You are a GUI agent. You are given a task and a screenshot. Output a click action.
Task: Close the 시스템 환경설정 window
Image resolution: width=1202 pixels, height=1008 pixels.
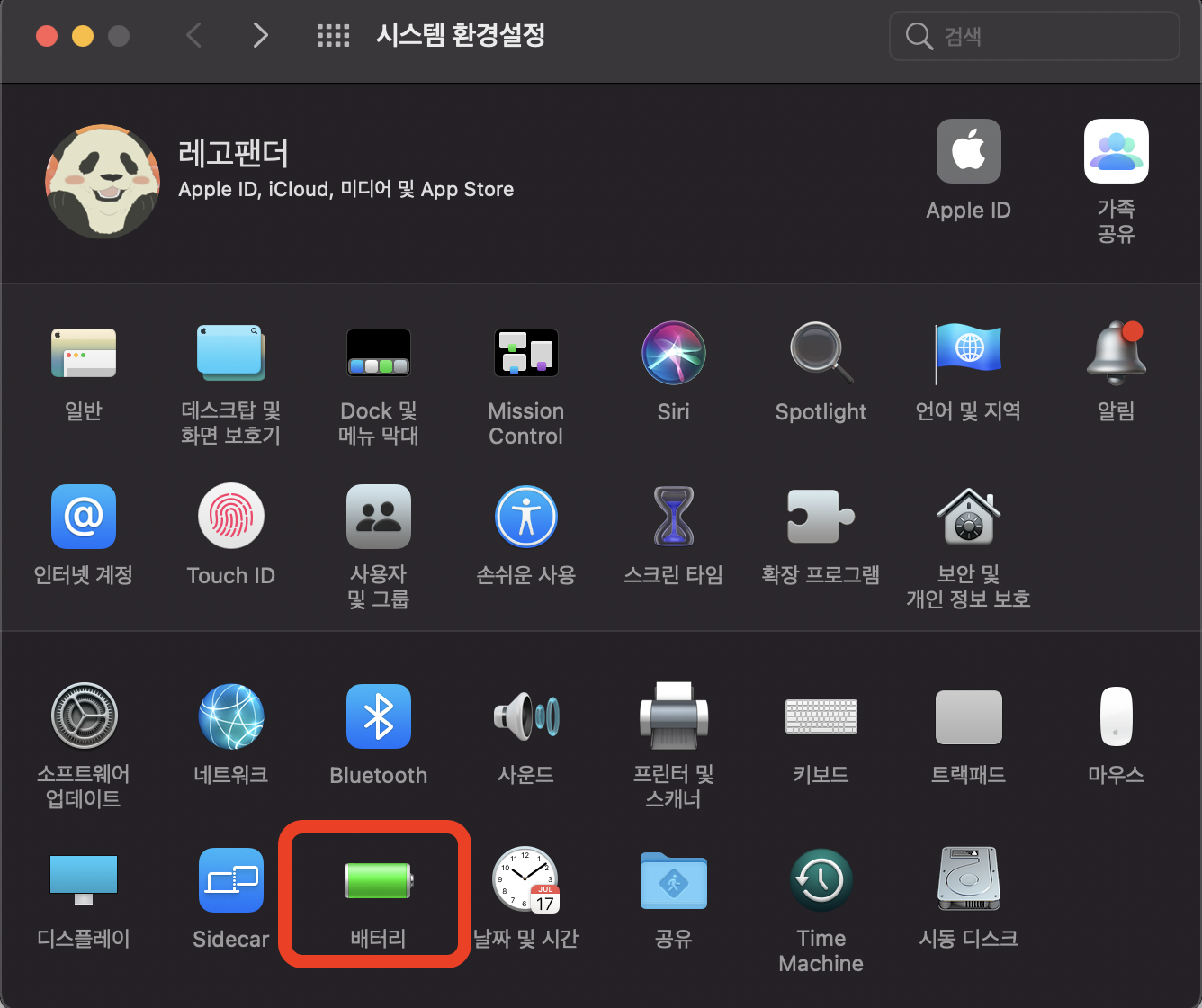click(x=47, y=36)
